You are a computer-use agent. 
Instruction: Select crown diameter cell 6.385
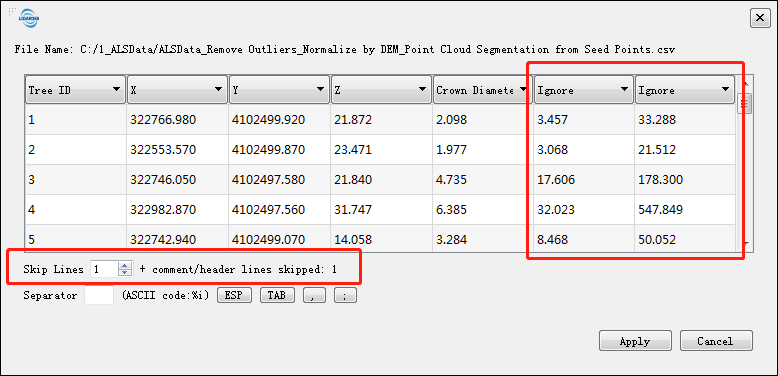(x=482, y=209)
